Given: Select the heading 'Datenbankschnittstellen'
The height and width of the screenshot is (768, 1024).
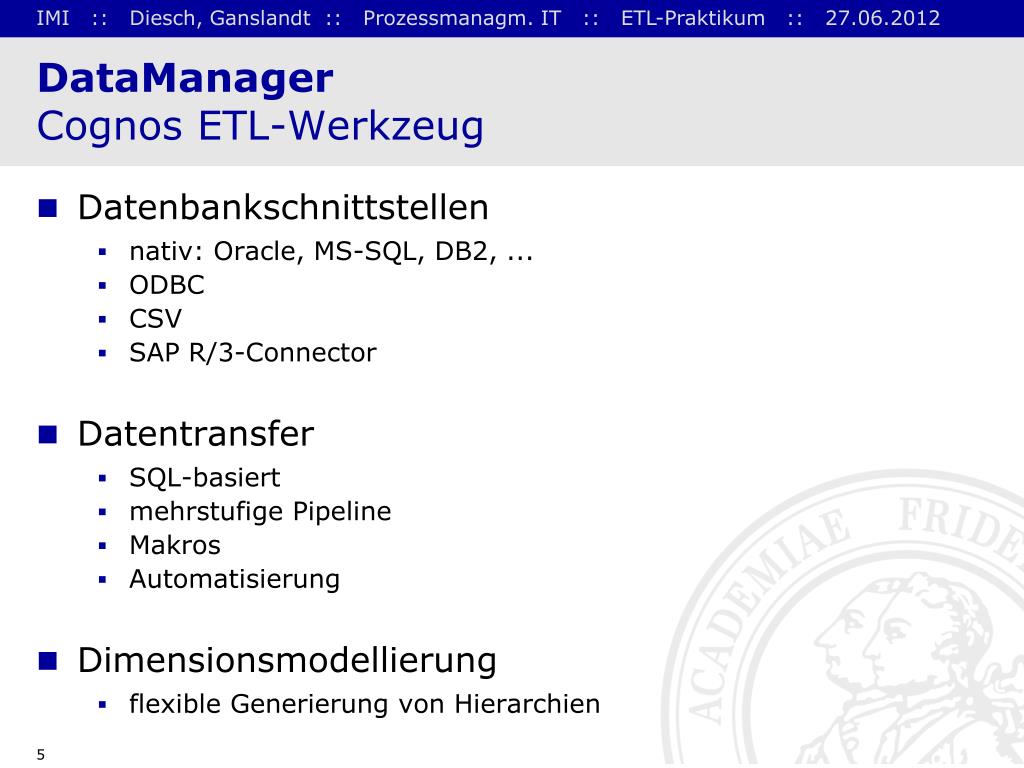Looking at the screenshot, I should pyautogui.click(x=283, y=208).
